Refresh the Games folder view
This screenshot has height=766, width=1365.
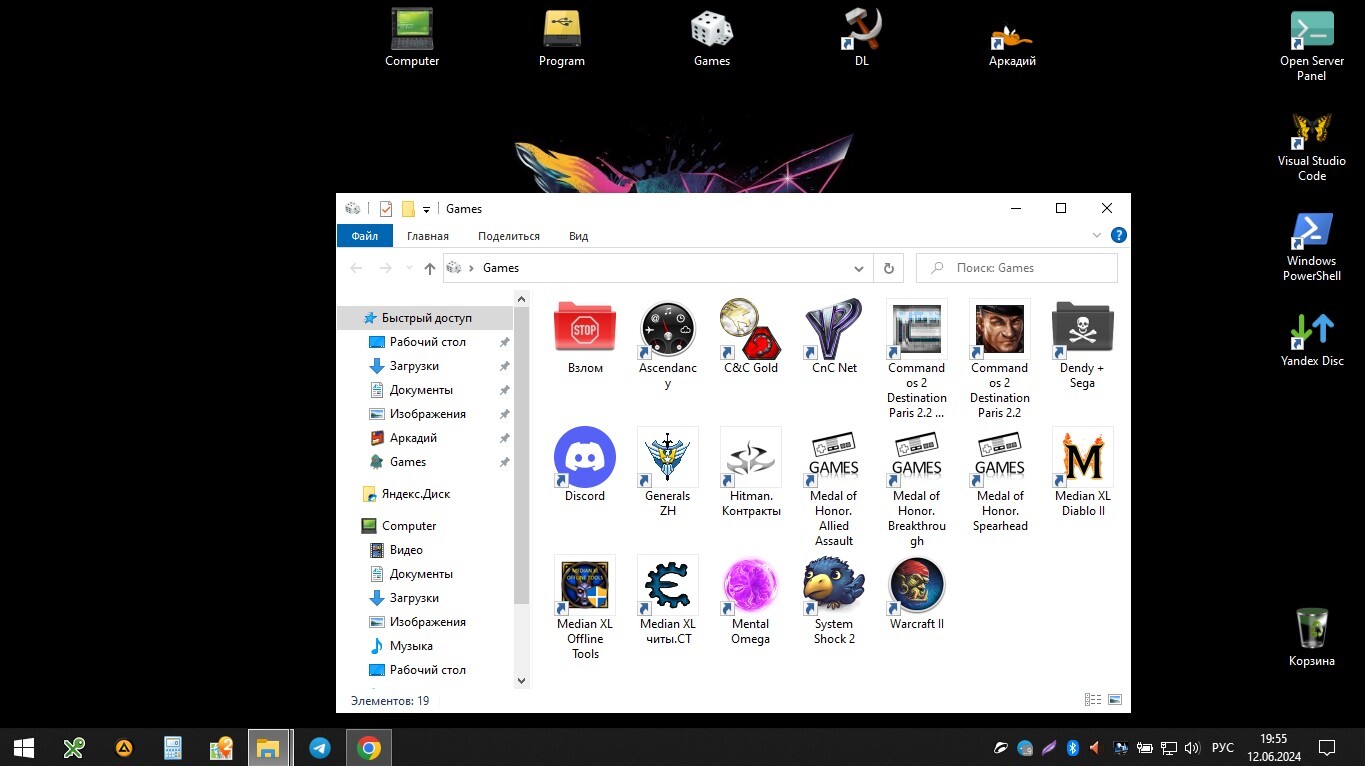888,268
